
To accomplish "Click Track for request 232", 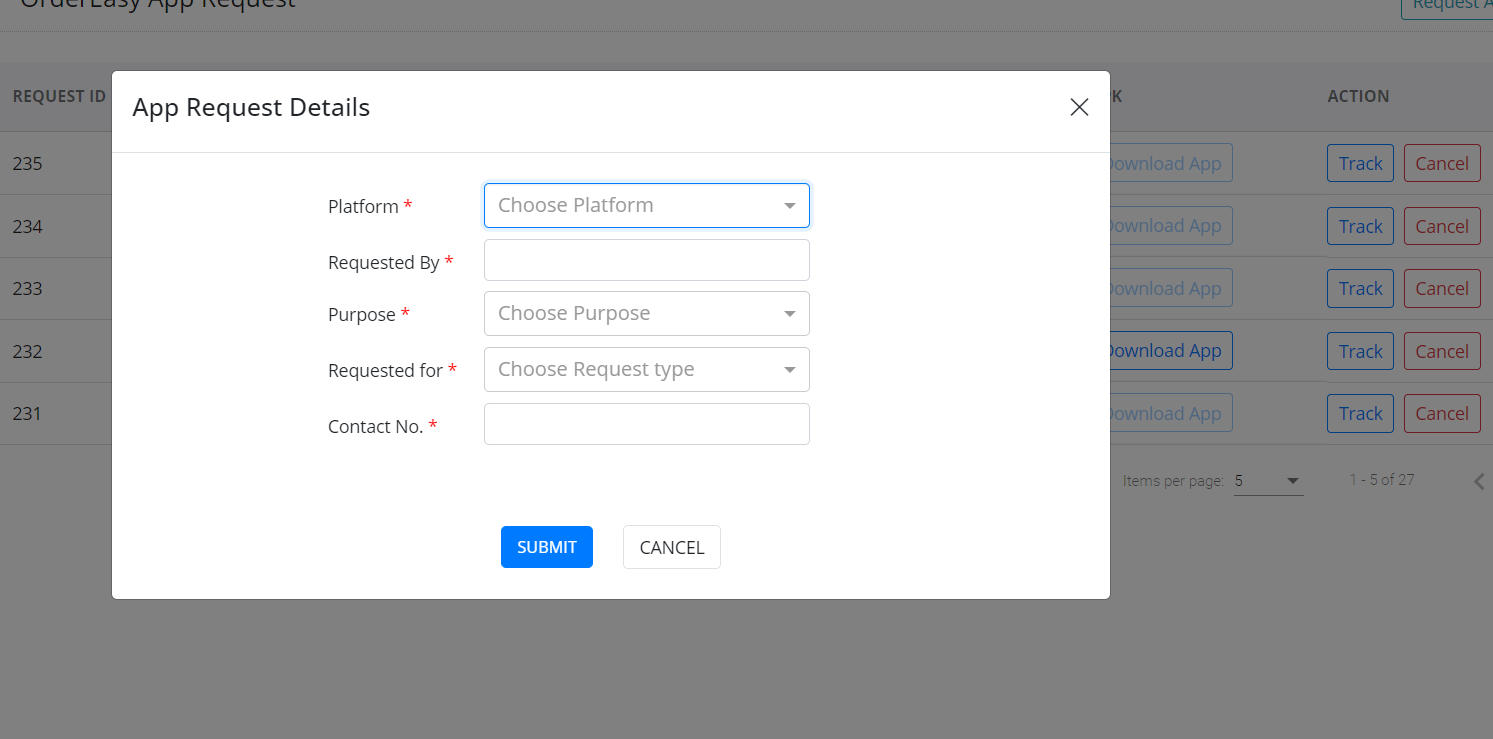I will [1360, 351].
